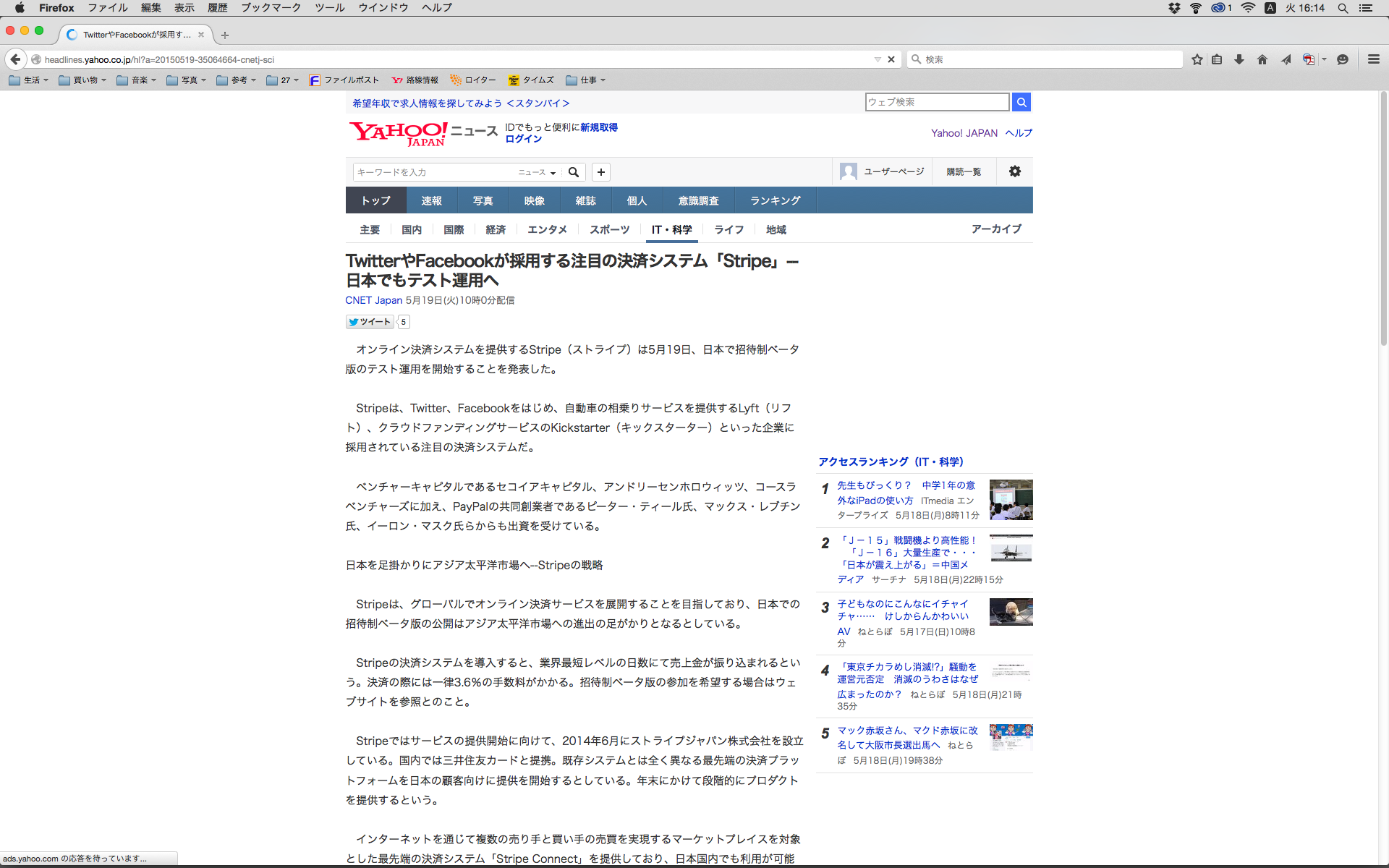Click the Spotlight search icon in menu bar

pos(1343,8)
